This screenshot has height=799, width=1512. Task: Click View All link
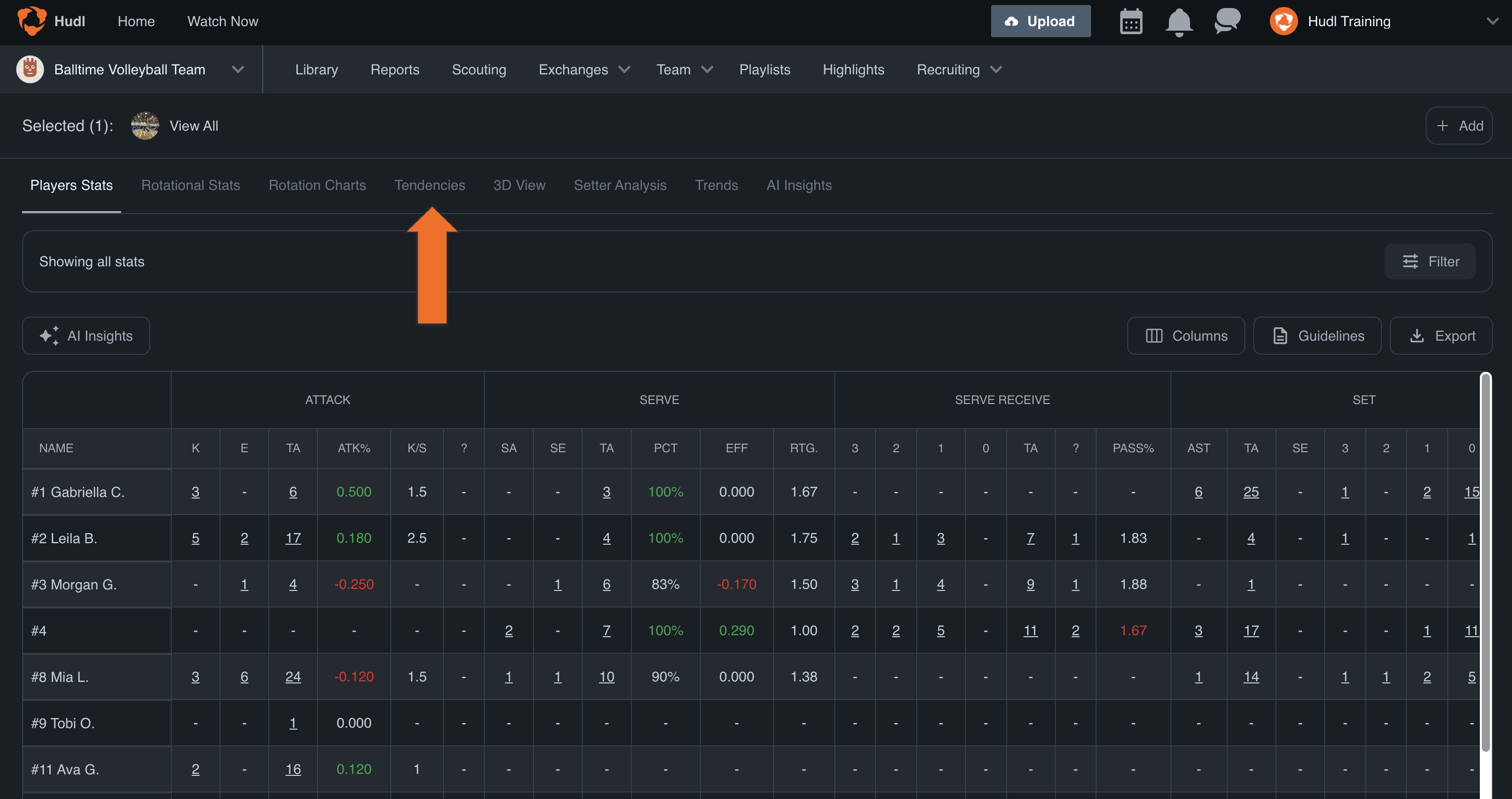point(194,126)
